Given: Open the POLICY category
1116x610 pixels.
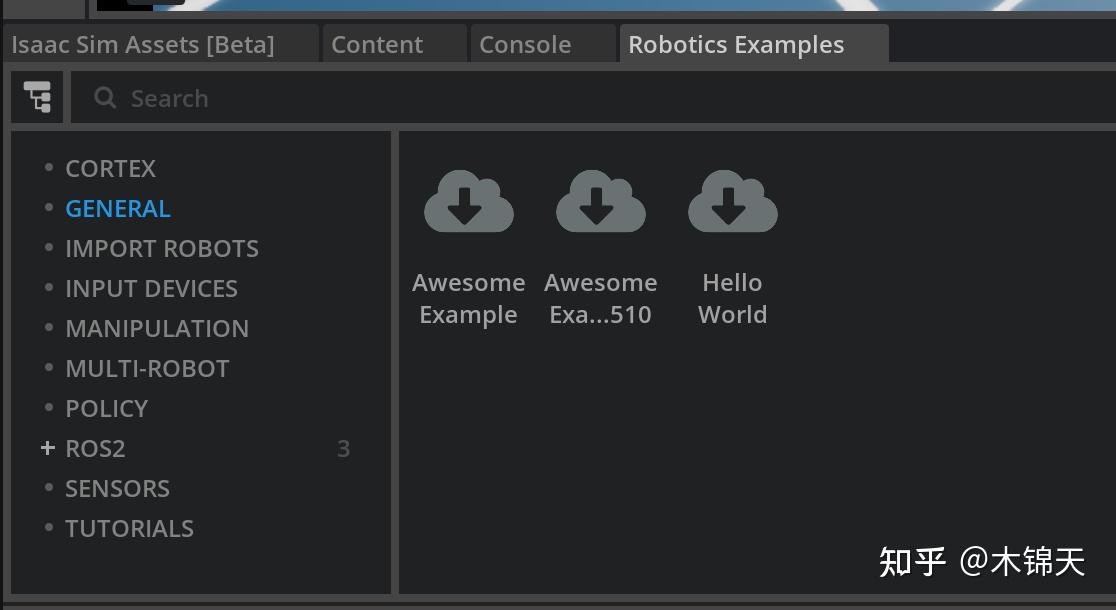Looking at the screenshot, I should click(106, 408).
